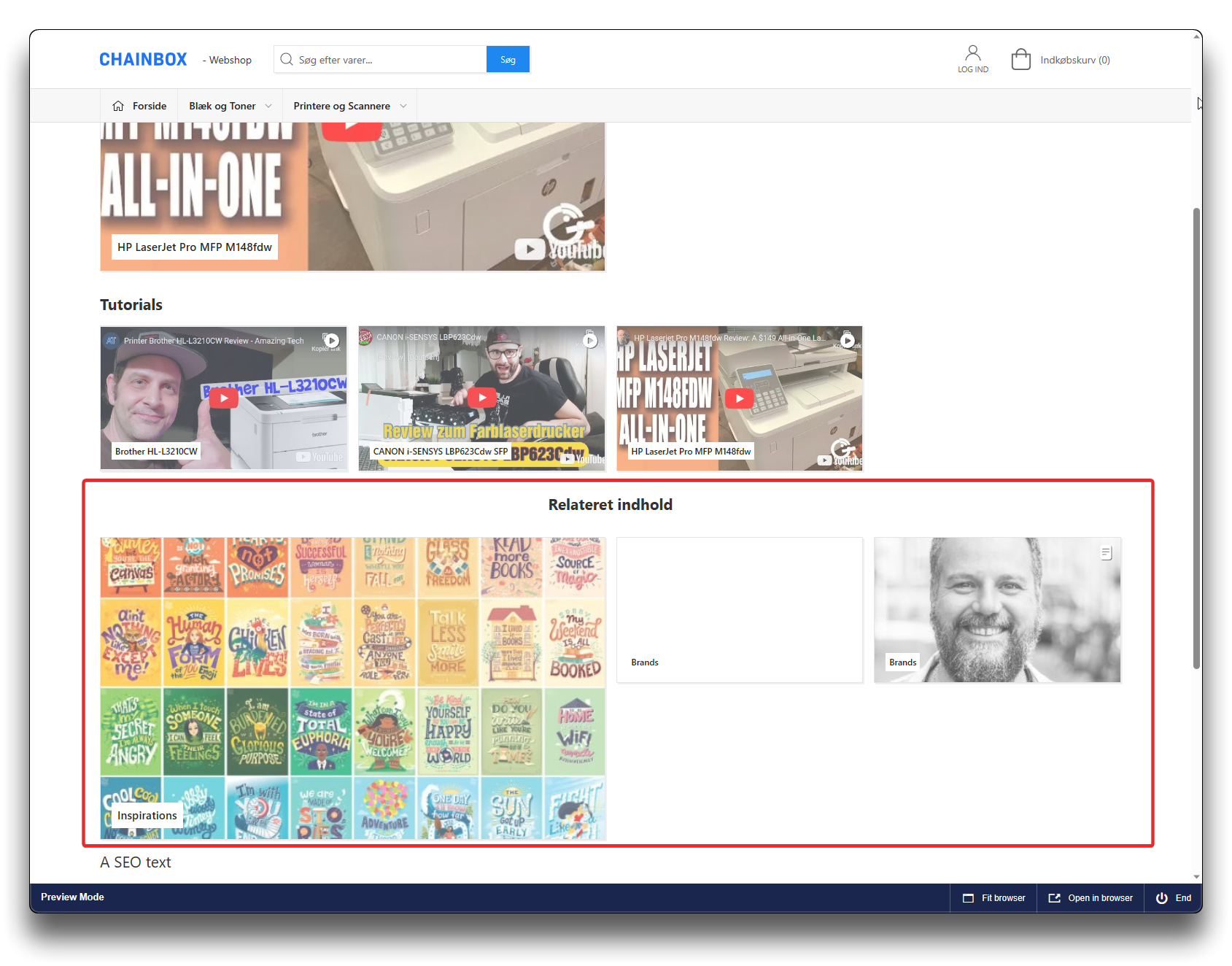Click the page vertical scrollbar
This screenshot has height=966, width=1232.
coord(1196,438)
